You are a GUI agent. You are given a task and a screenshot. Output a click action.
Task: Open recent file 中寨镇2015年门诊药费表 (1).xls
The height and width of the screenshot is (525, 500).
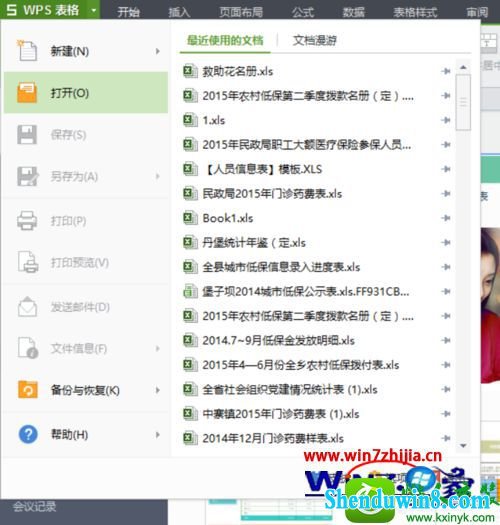[x=281, y=414]
